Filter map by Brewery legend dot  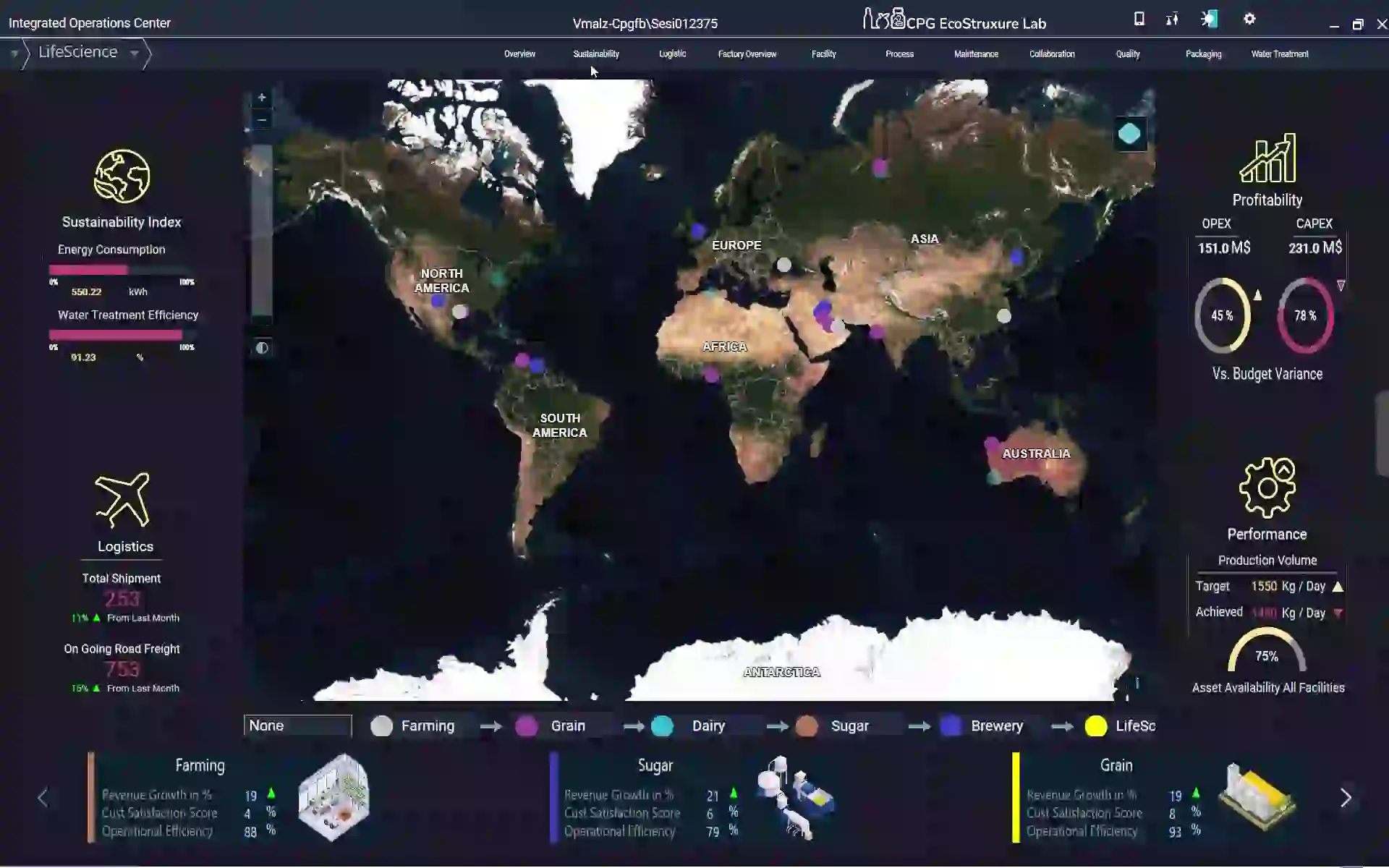pyautogui.click(x=951, y=726)
